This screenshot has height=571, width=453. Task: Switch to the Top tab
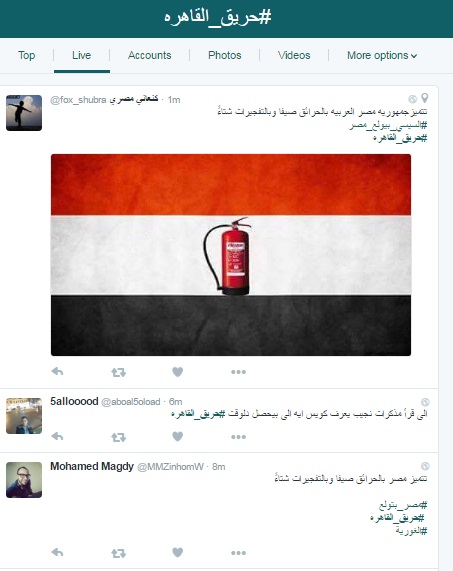pos(27,55)
